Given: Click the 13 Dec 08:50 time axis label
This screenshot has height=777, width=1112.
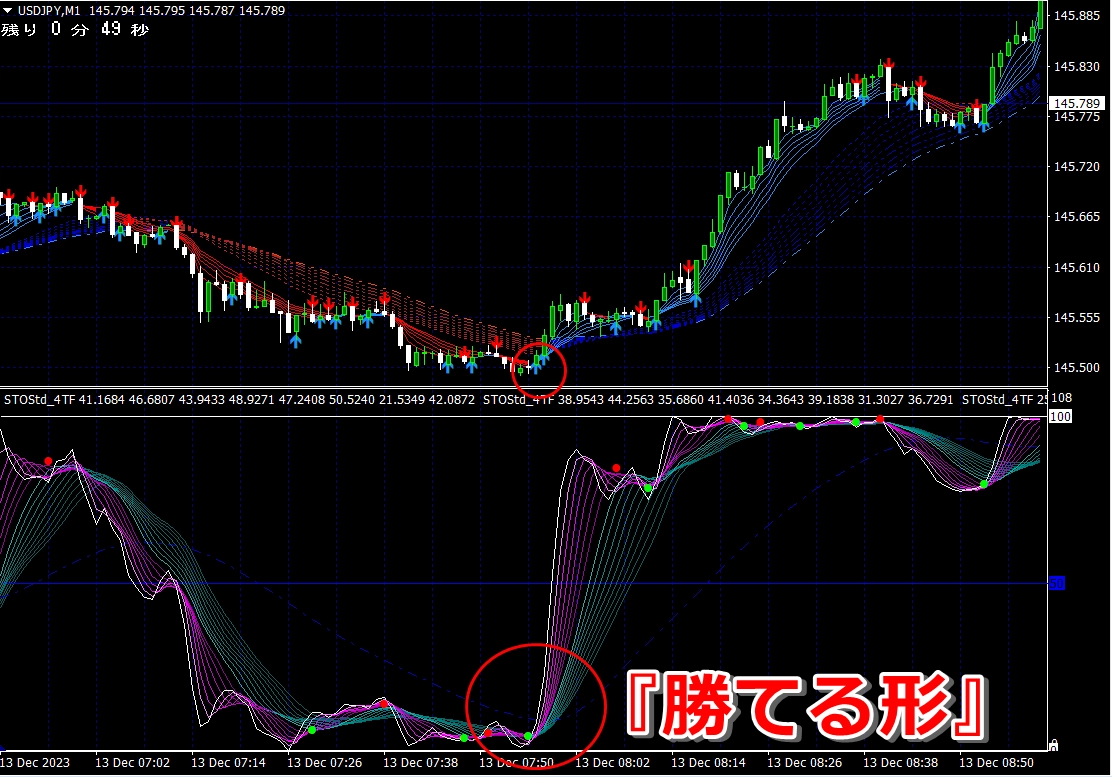Looking at the screenshot, I should 994,762.
